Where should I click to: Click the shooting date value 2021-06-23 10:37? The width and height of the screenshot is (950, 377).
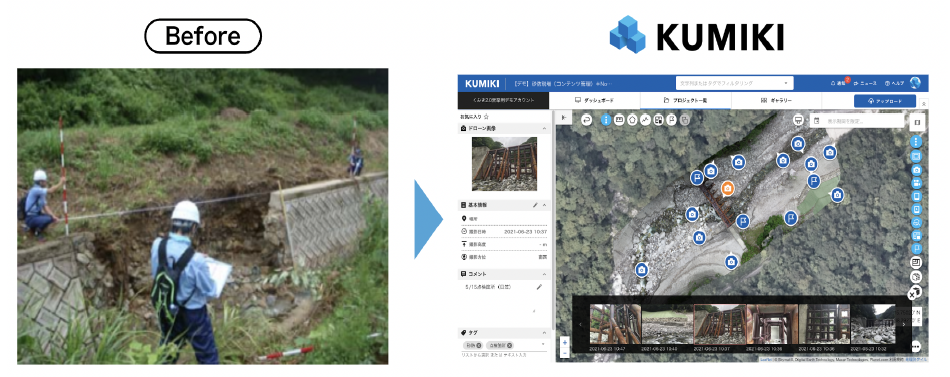(526, 232)
